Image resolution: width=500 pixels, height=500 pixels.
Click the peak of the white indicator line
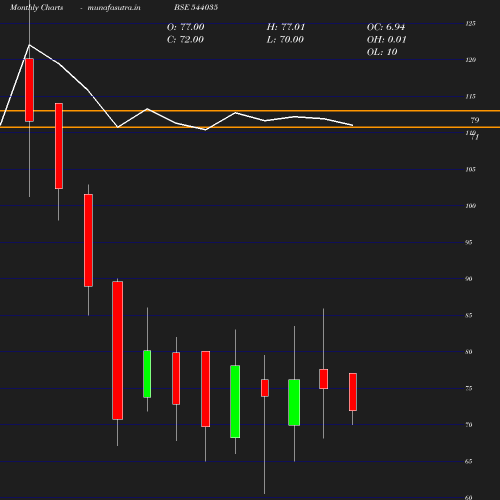(29, 45)
